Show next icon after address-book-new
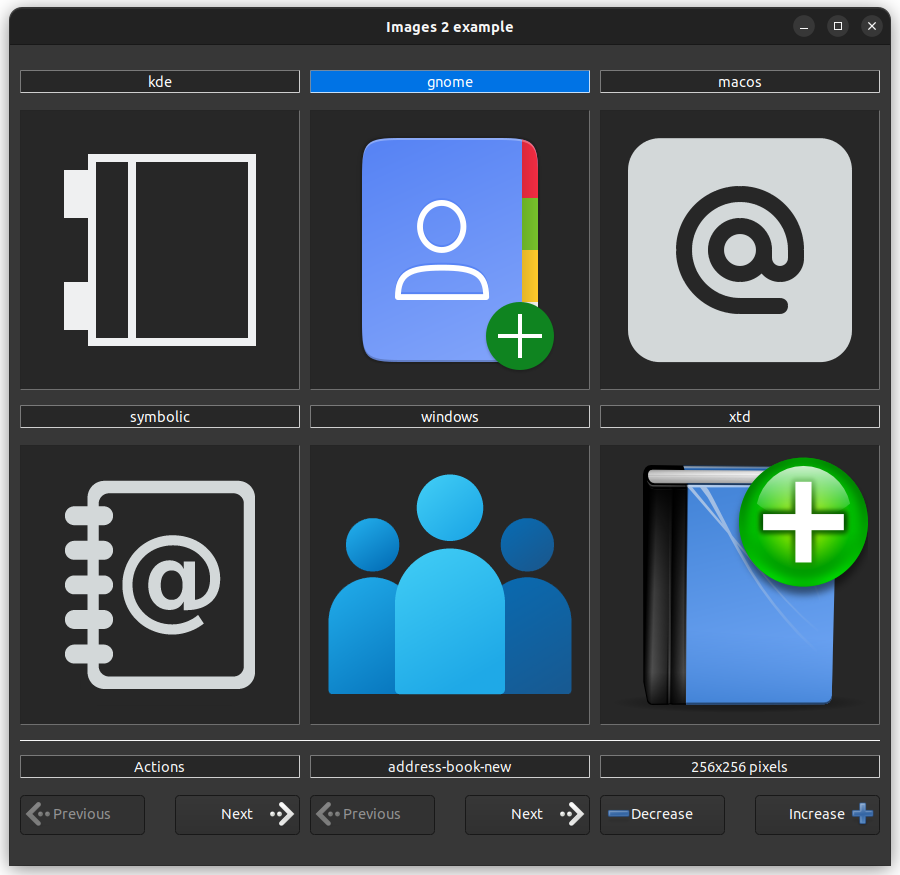Screen dimensions: 900x875 (527, 815)
